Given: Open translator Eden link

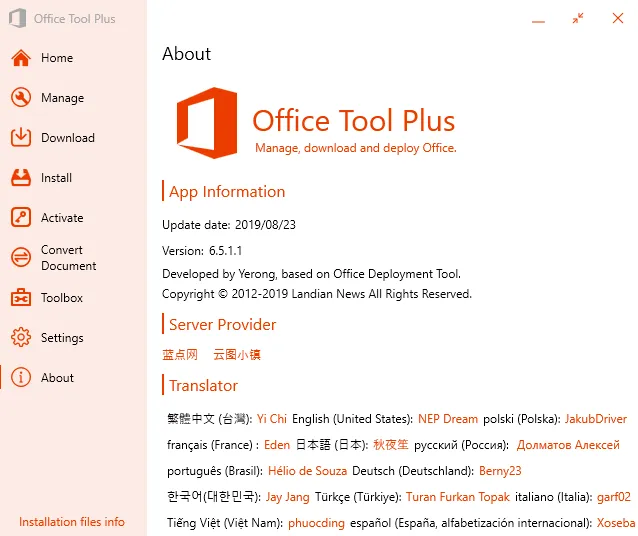Looking at the screenshot, I should click(x=277, y=445).
